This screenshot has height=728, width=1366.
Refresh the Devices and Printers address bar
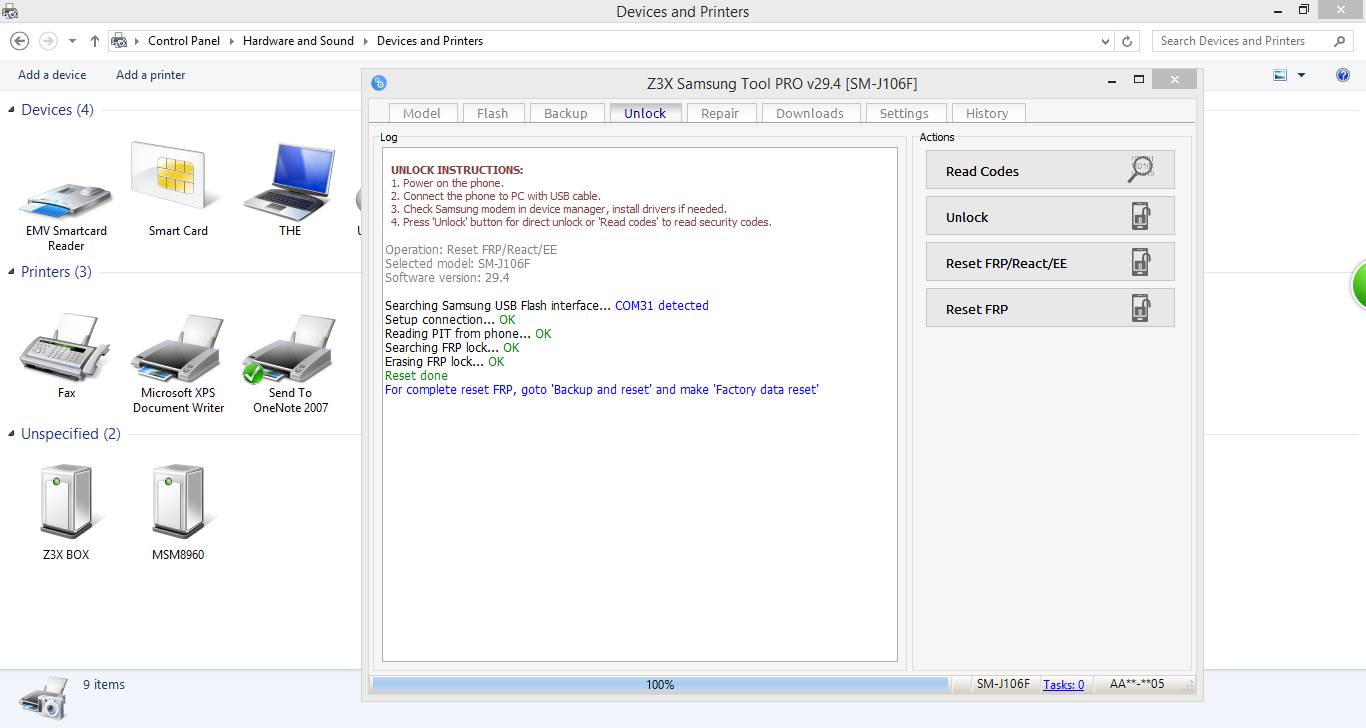point(1128,41)
